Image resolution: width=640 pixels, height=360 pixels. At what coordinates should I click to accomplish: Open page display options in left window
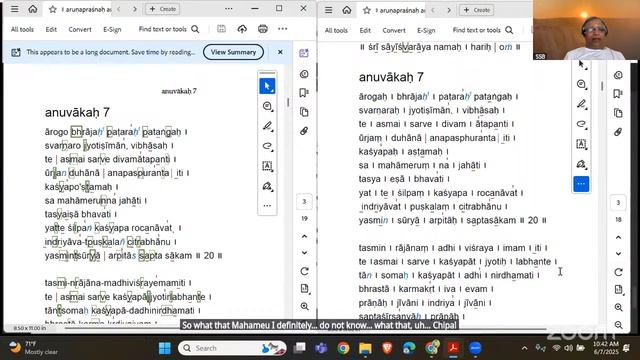(304, 289)
